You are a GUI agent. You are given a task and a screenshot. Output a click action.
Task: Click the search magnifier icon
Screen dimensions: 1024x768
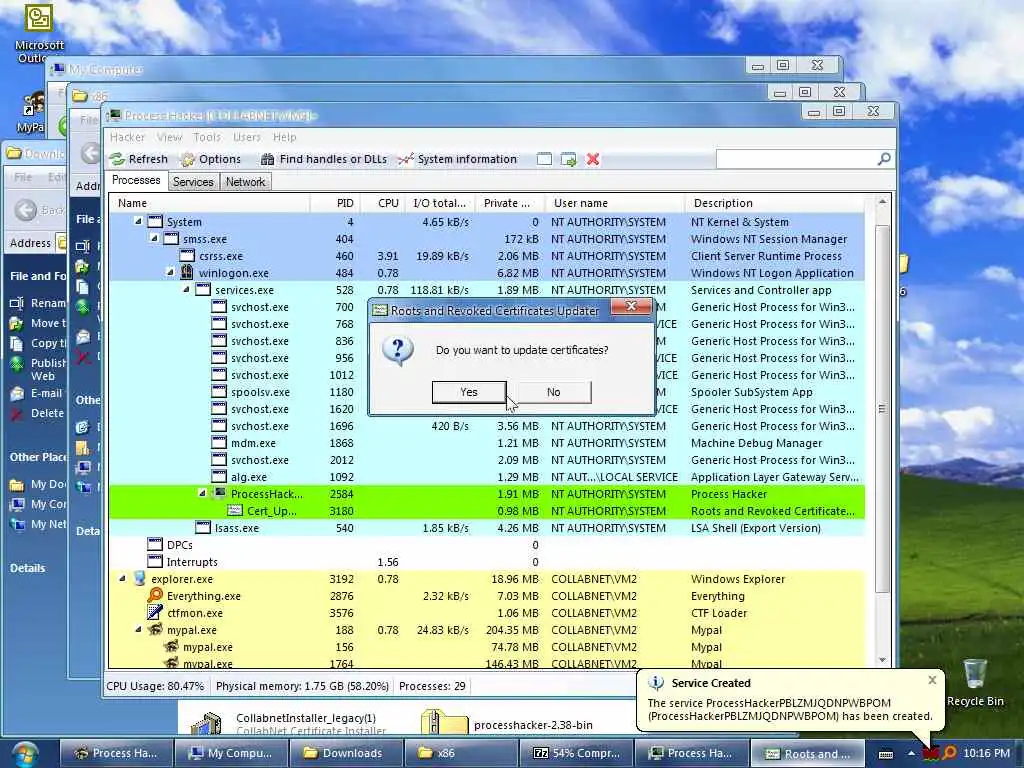pyautogui.click(x=884, y=159)
